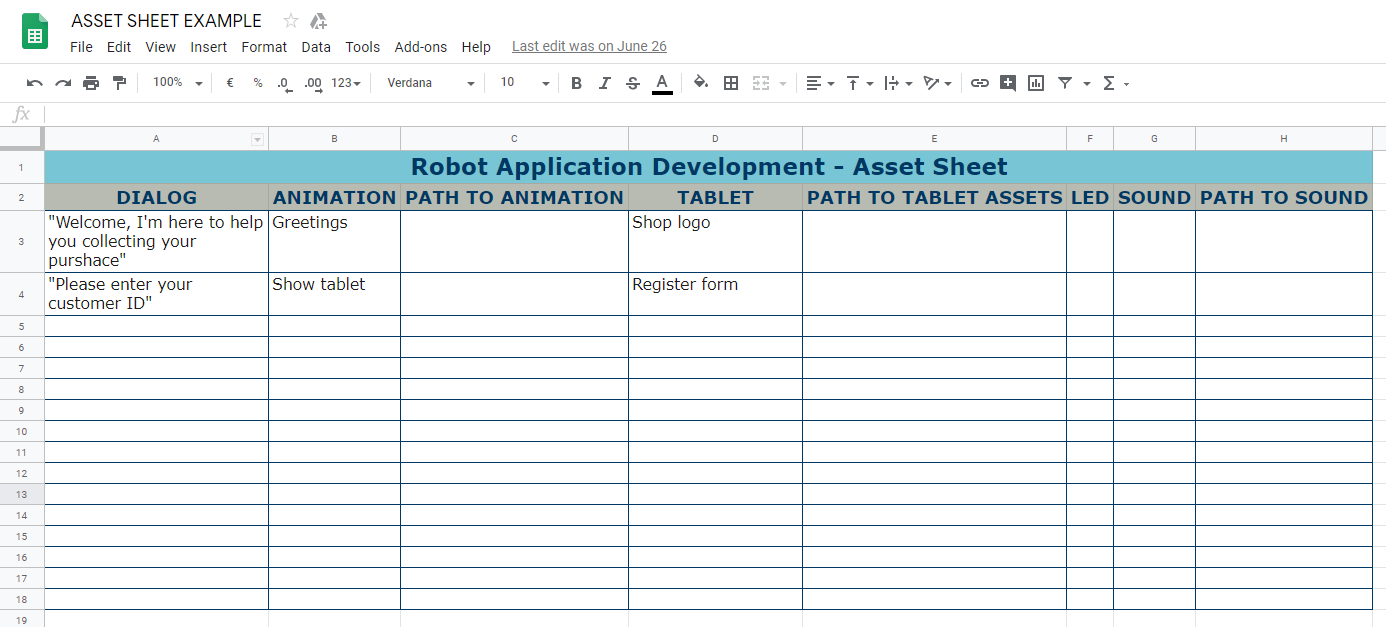Image resolution: width=1386 pixels, height=627 pixels.
Task: Open the text color picker
Action: [x=661, y=84]
